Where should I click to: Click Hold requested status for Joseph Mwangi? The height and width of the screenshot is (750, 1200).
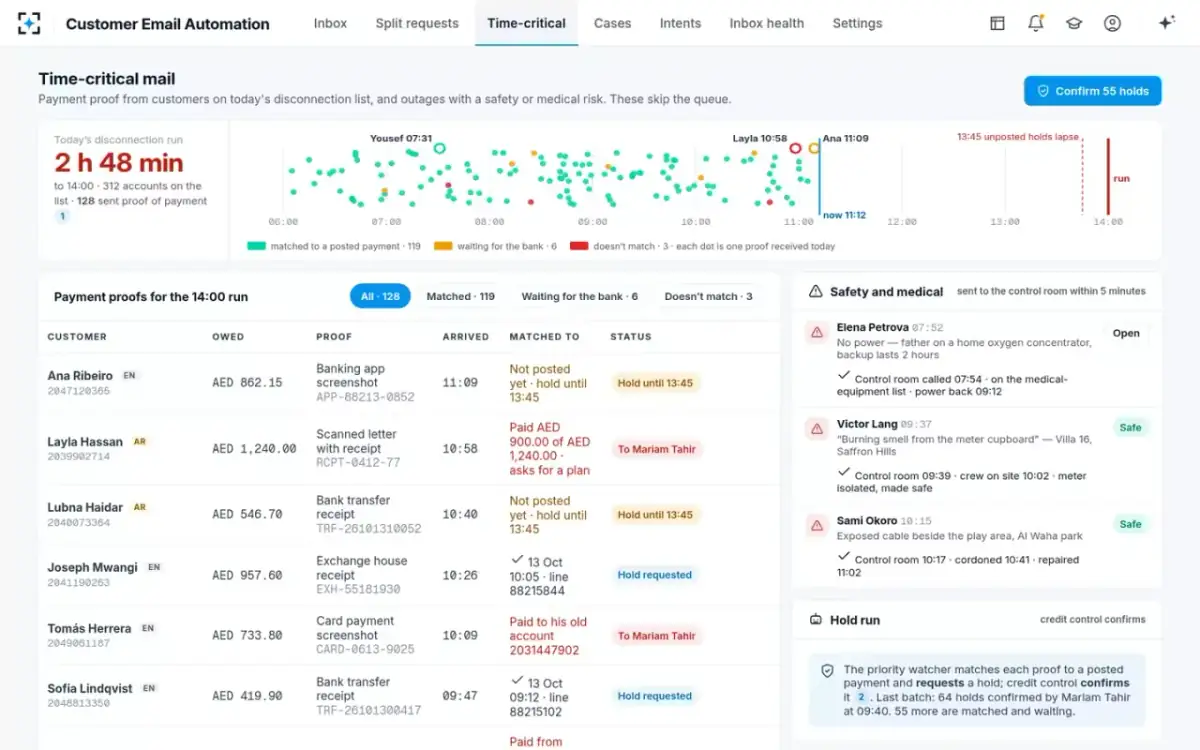coord(654,575)
